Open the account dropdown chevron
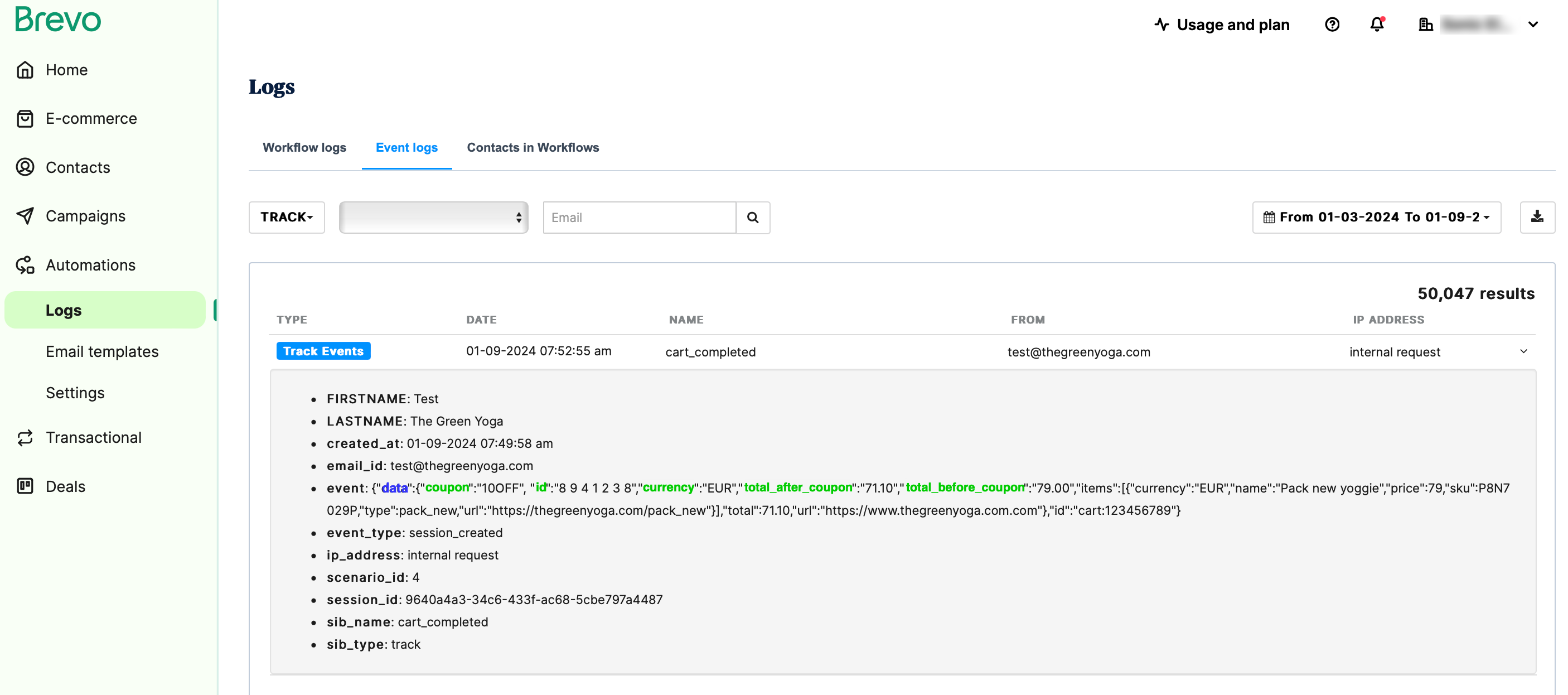The image size is (1568, 695). click(x=1533, y=25)
